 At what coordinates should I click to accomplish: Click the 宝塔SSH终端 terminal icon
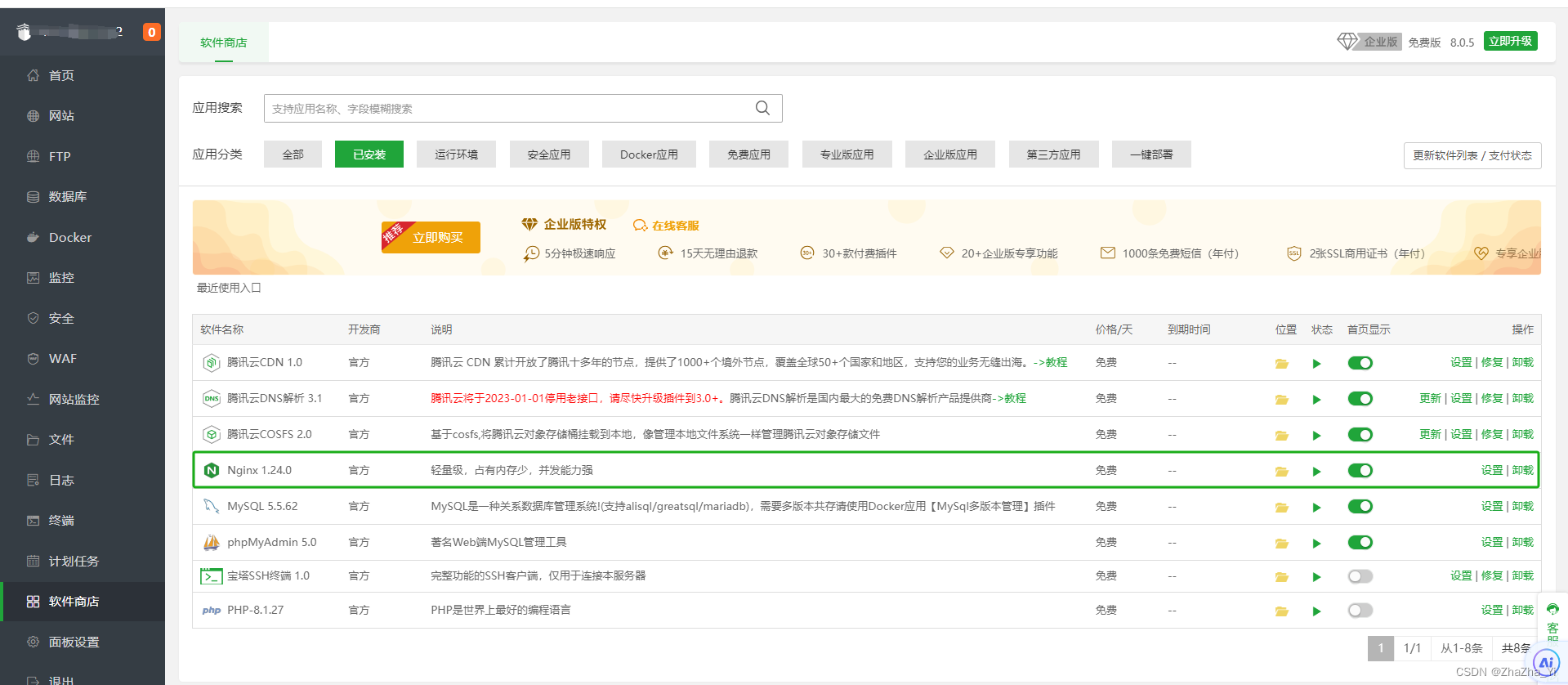(212, 576)
